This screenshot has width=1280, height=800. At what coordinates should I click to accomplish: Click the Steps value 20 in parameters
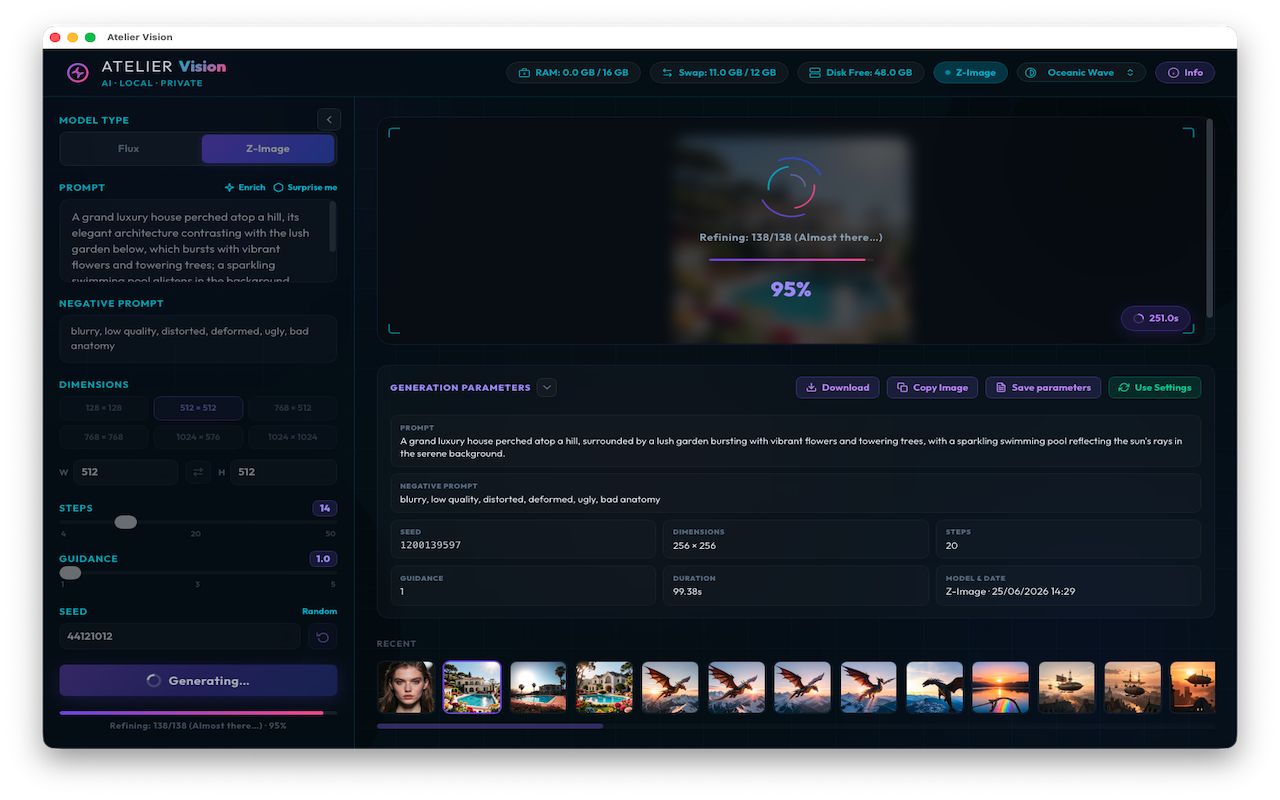952,545
